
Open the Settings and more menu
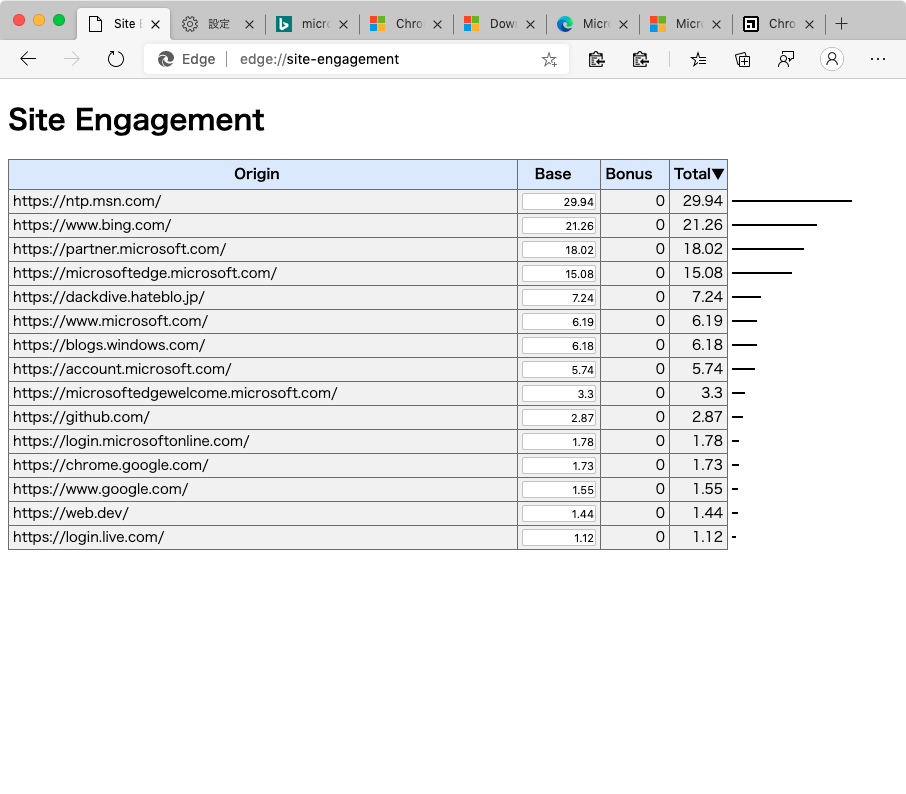878,59
